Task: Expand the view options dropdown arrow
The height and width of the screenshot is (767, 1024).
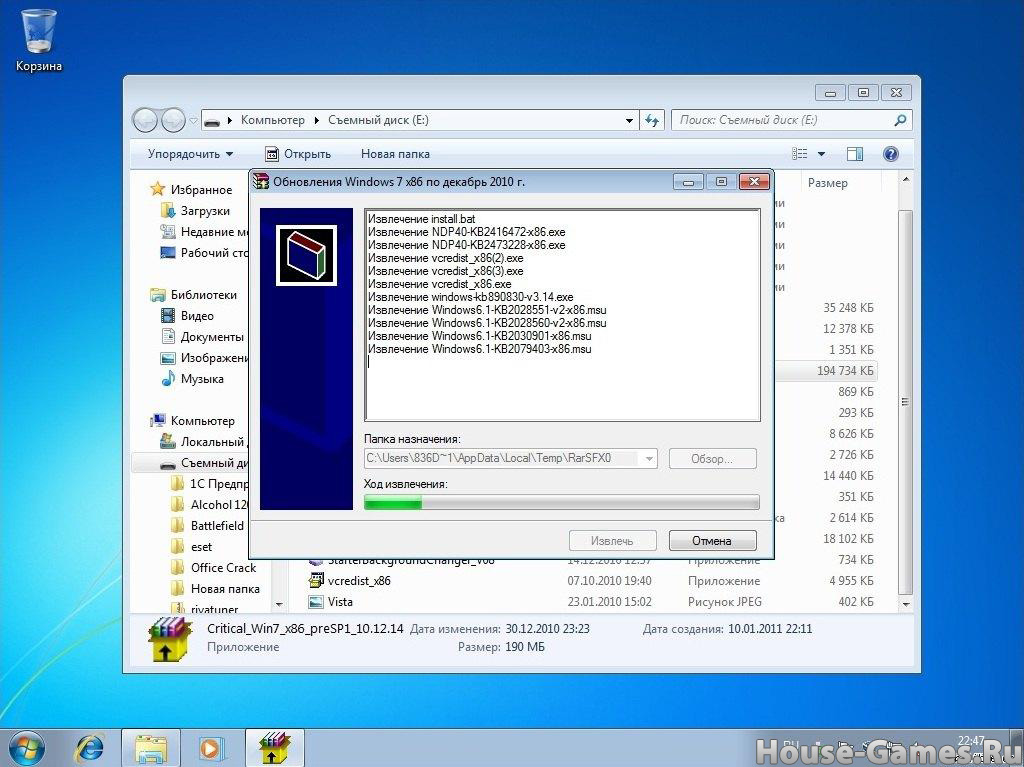Action: point(821,154)
